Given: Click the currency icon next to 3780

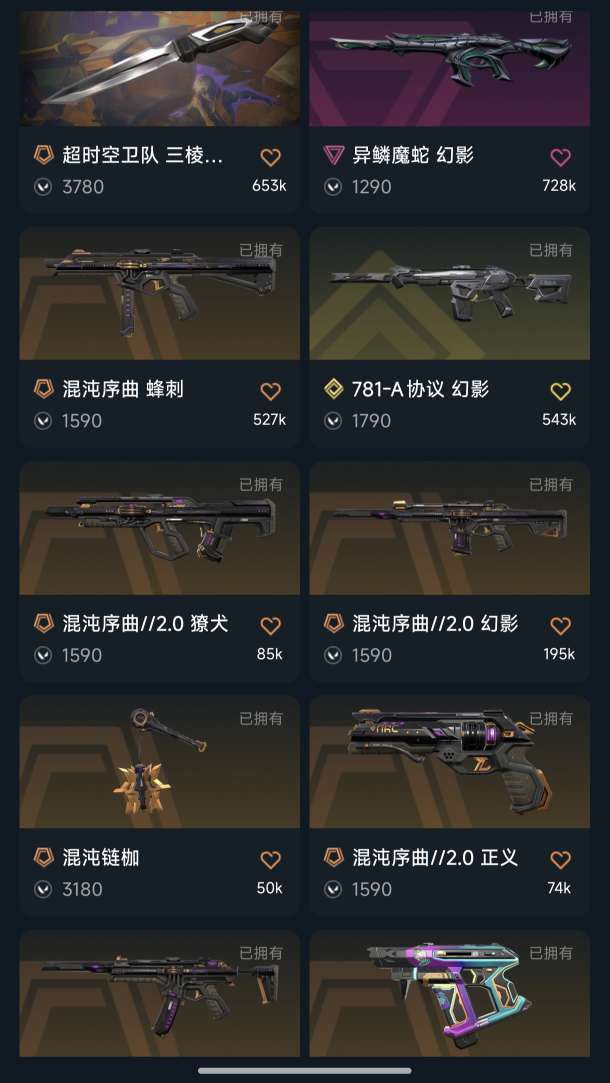Looking at the screenshot, I should 43,186.
